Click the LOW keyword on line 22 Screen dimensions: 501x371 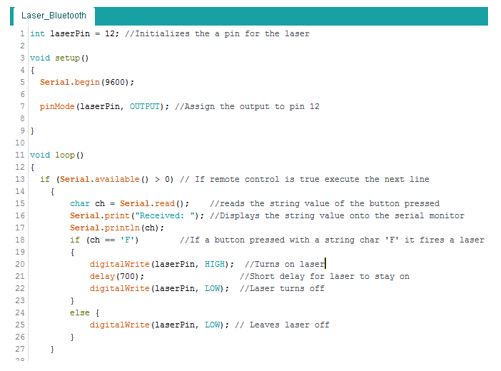click(x=212, y=288)
